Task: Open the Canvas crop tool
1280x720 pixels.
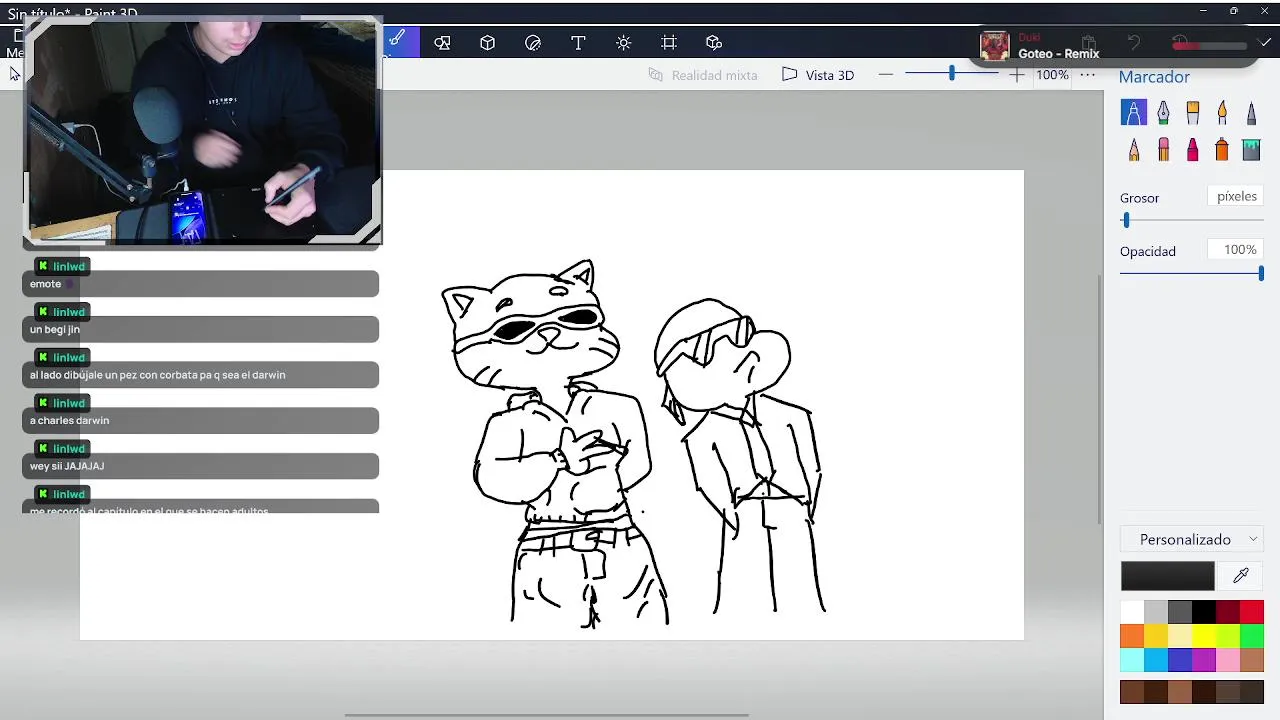Action: [669, 43]
